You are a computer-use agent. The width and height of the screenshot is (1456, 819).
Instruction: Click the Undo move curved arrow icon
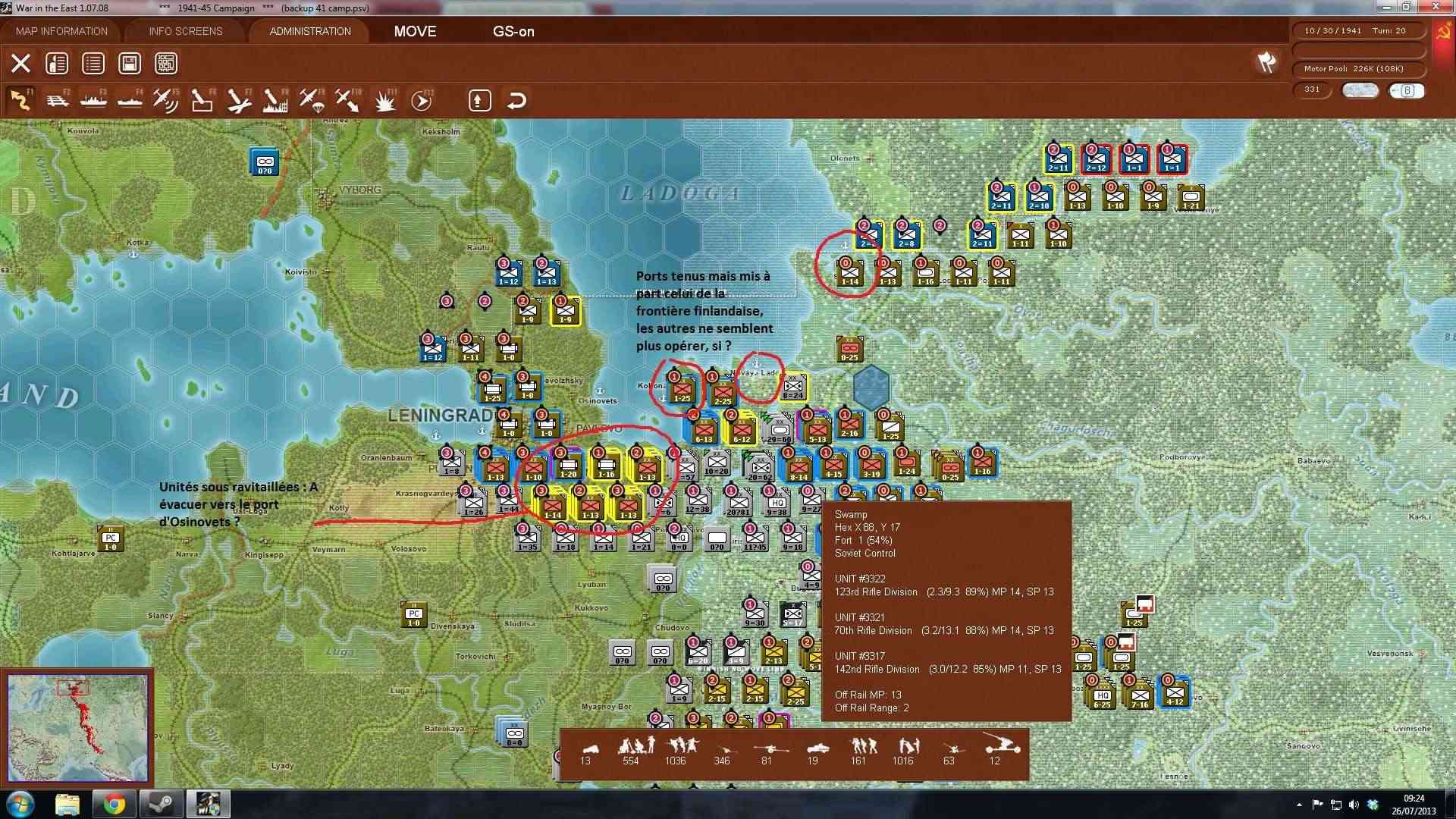pos(516,100)
